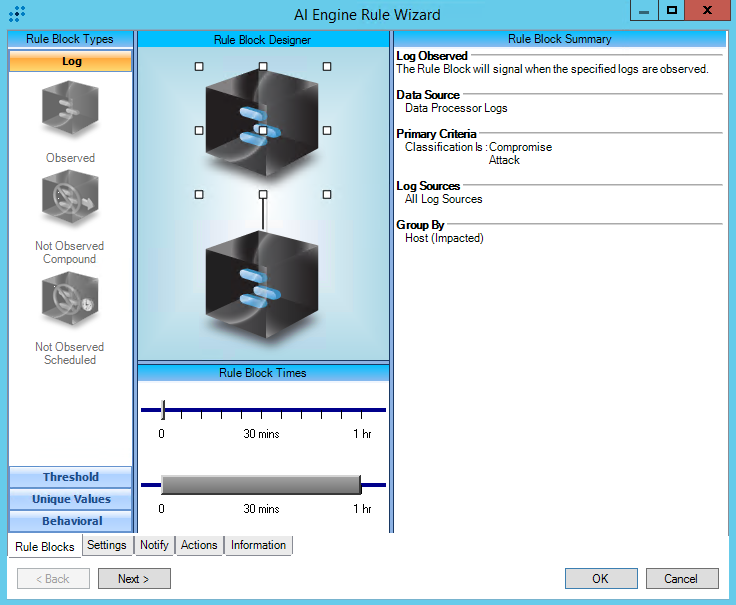Expand the Log rule block category
The height and width of the screenshot is (605, 736).
point(70,61)
